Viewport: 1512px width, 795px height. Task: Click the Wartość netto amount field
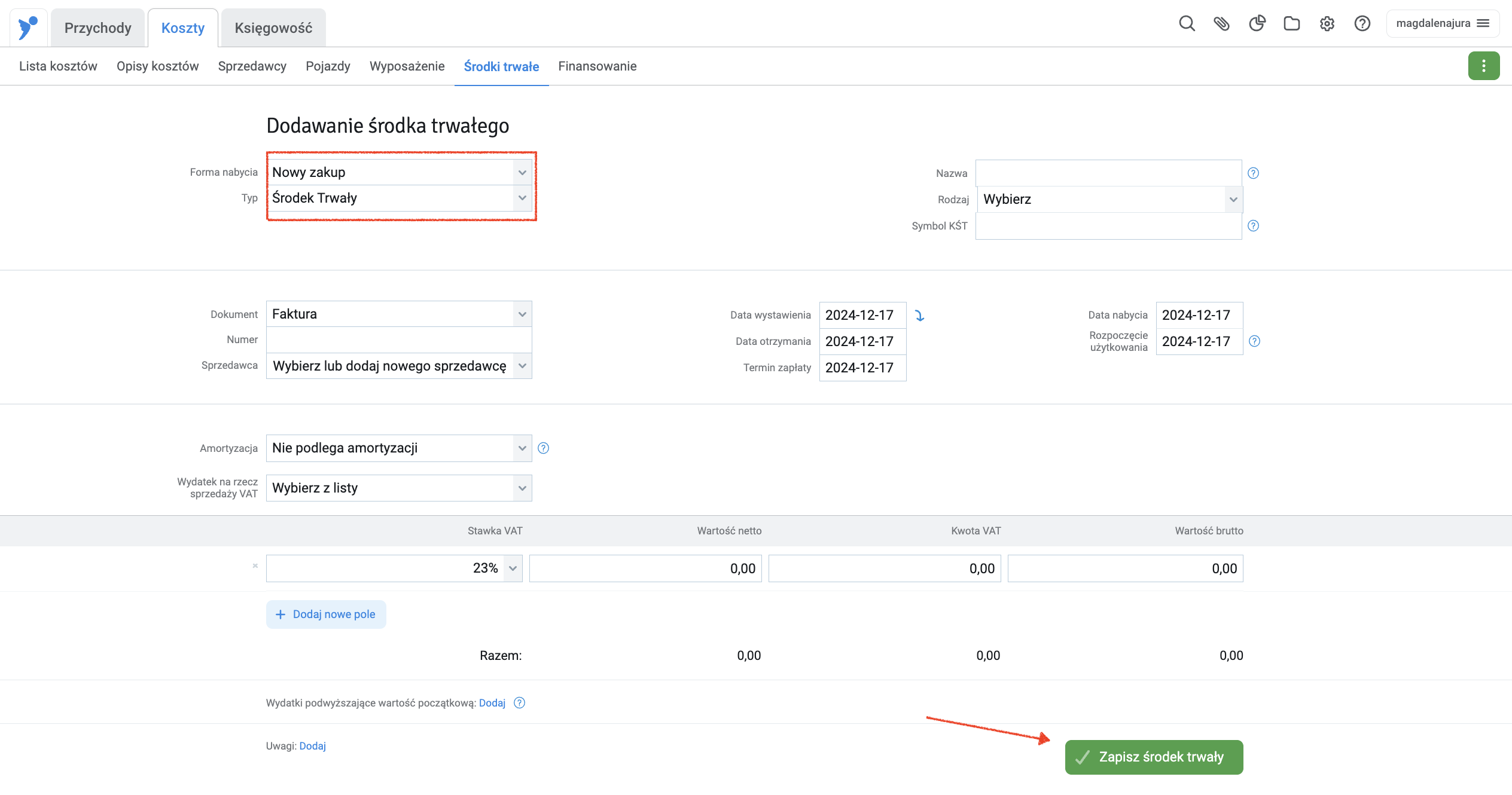[645, 568]
